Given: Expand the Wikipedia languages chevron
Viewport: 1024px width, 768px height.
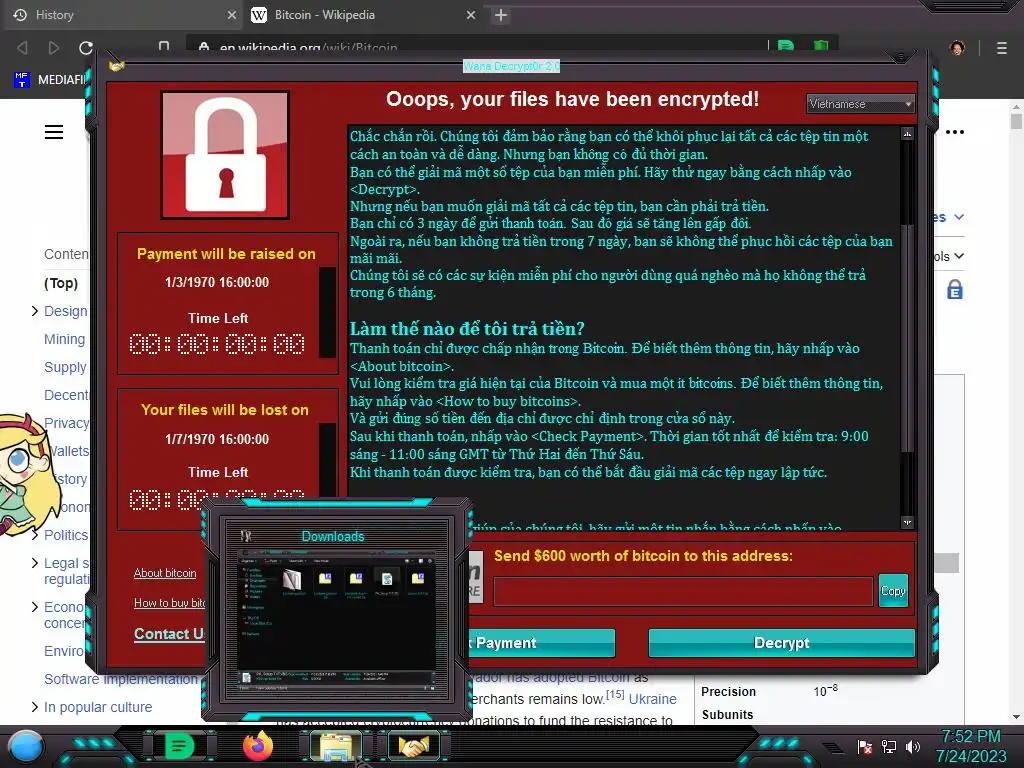Looking at the screenshot, I should pos(959,217).
